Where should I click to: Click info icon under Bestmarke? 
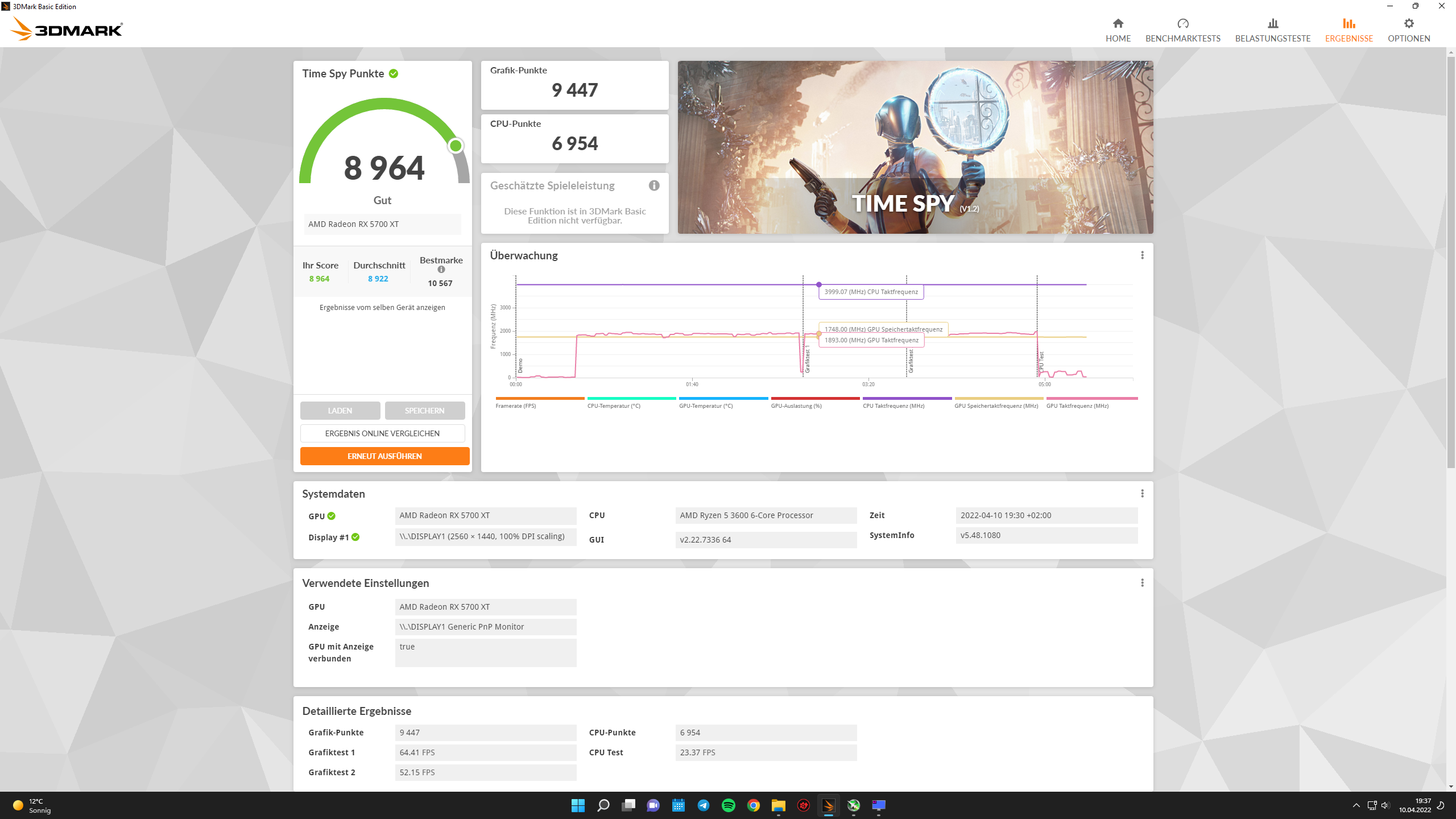tap(441, 270)
